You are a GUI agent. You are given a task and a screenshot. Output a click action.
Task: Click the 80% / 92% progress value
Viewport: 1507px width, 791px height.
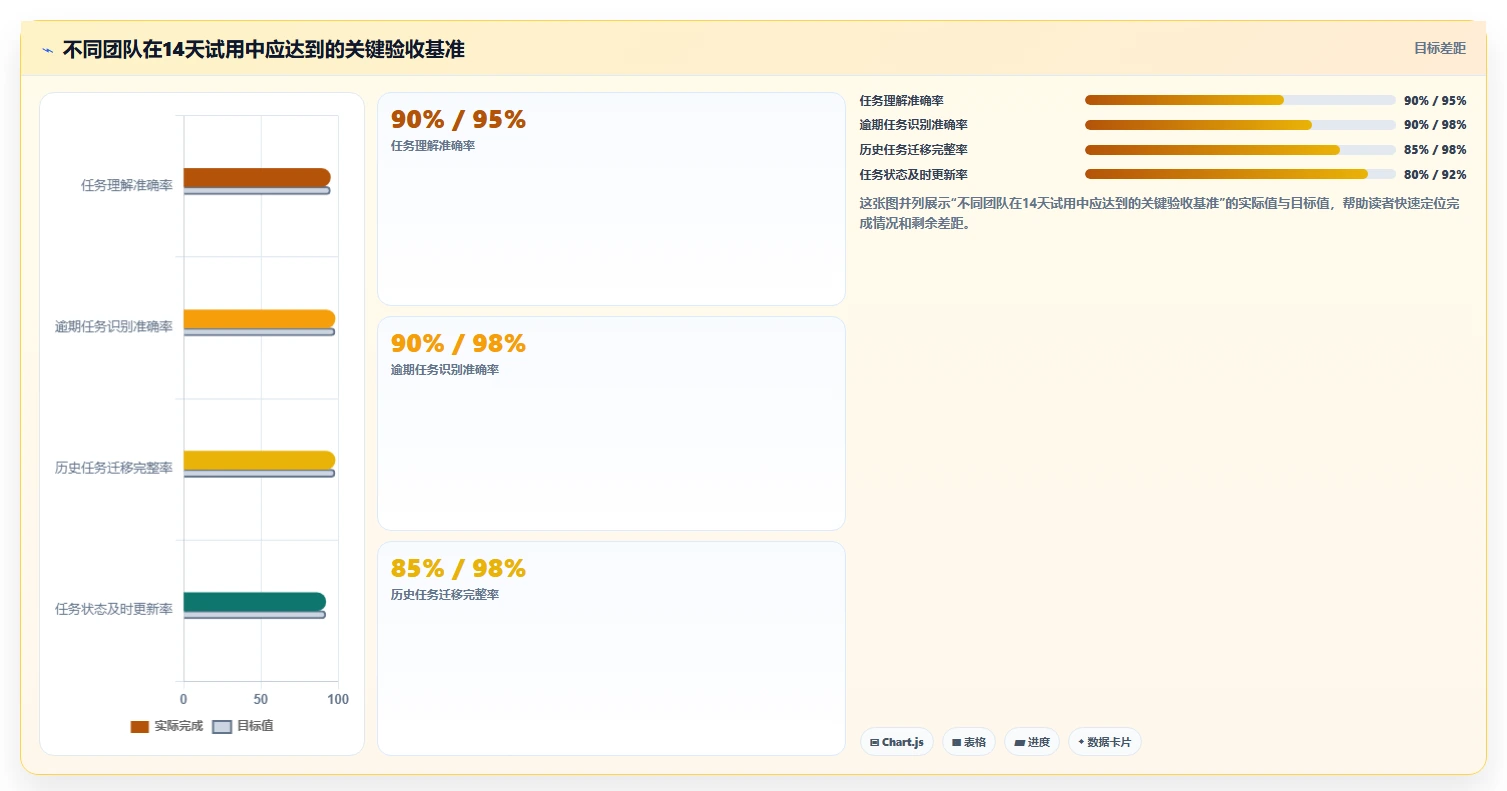click(x=1435, y=175)
